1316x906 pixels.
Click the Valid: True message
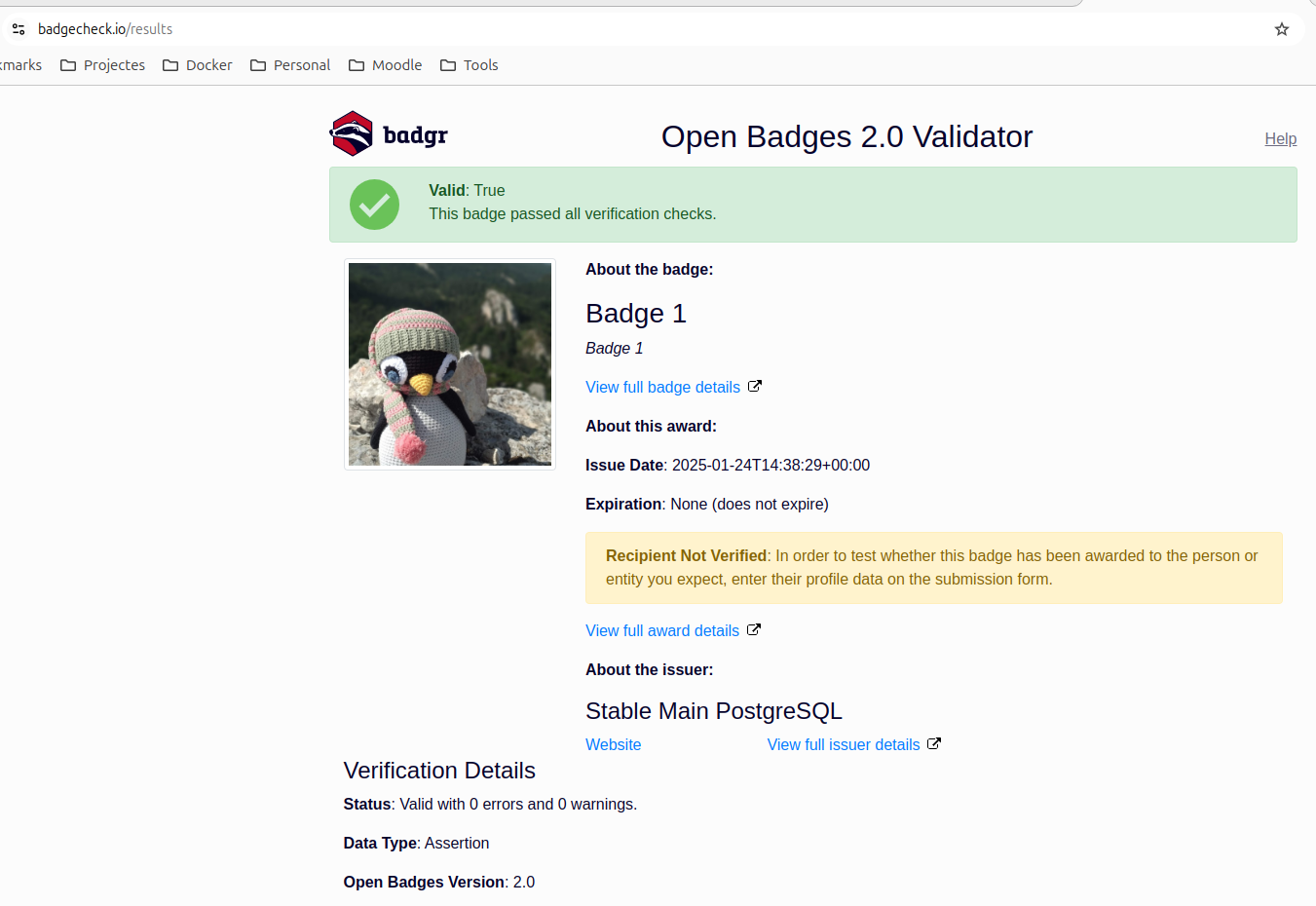tap(467, 190)
